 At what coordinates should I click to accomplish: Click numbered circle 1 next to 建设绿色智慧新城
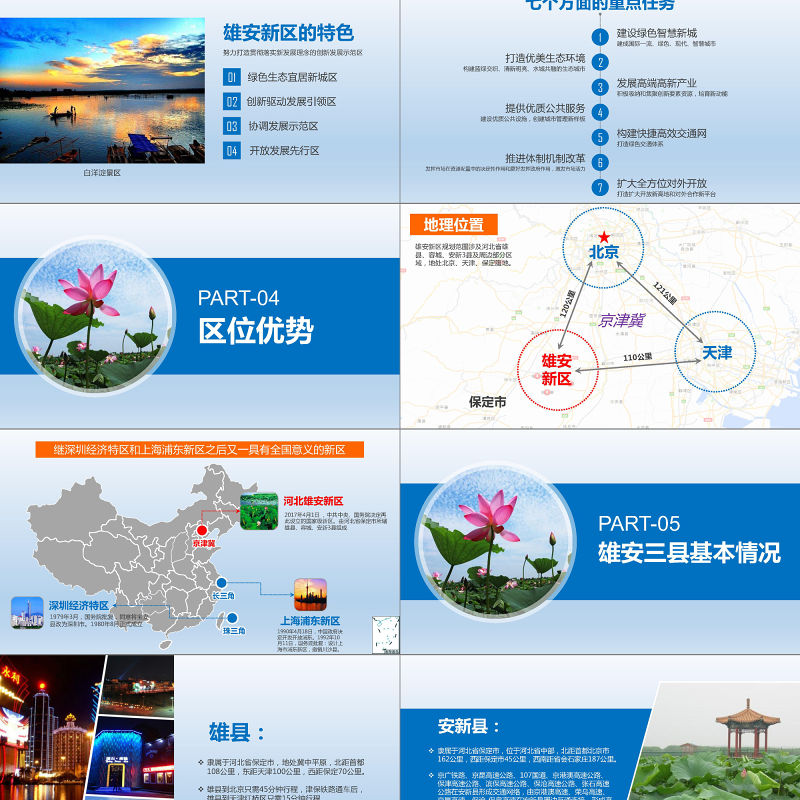tap(600, 38)
